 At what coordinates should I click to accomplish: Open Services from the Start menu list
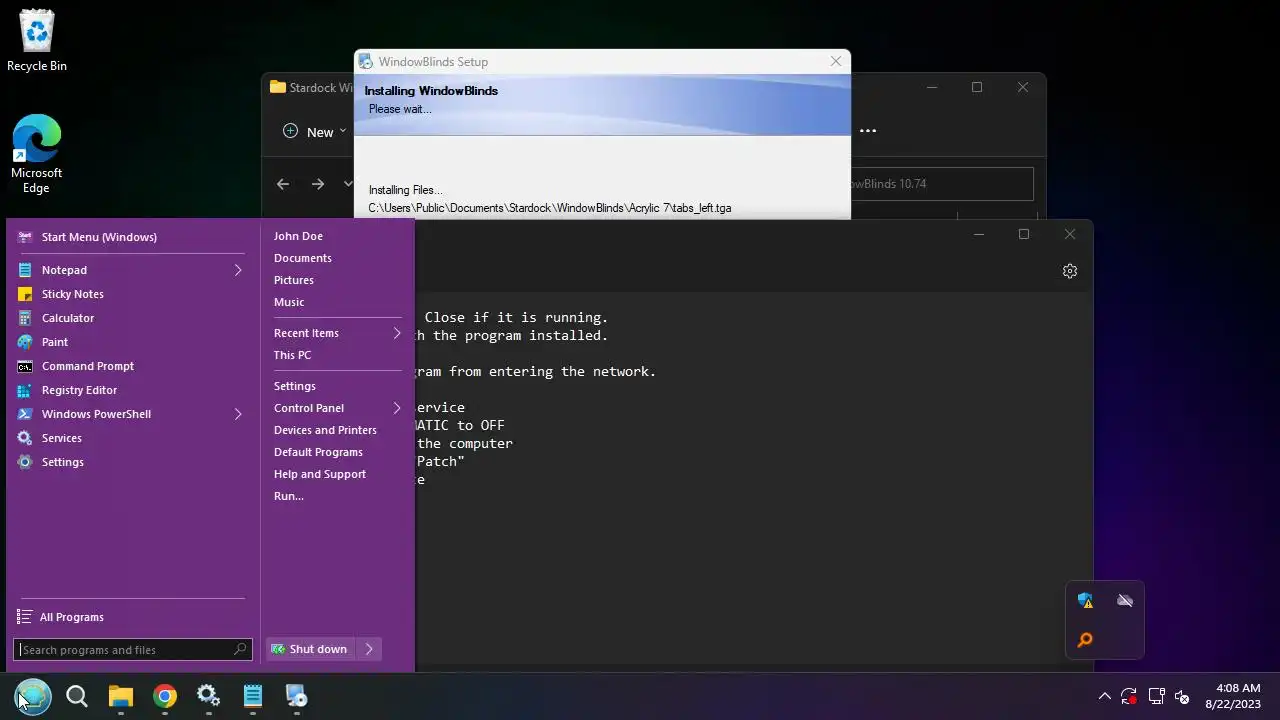coord(130,438)
